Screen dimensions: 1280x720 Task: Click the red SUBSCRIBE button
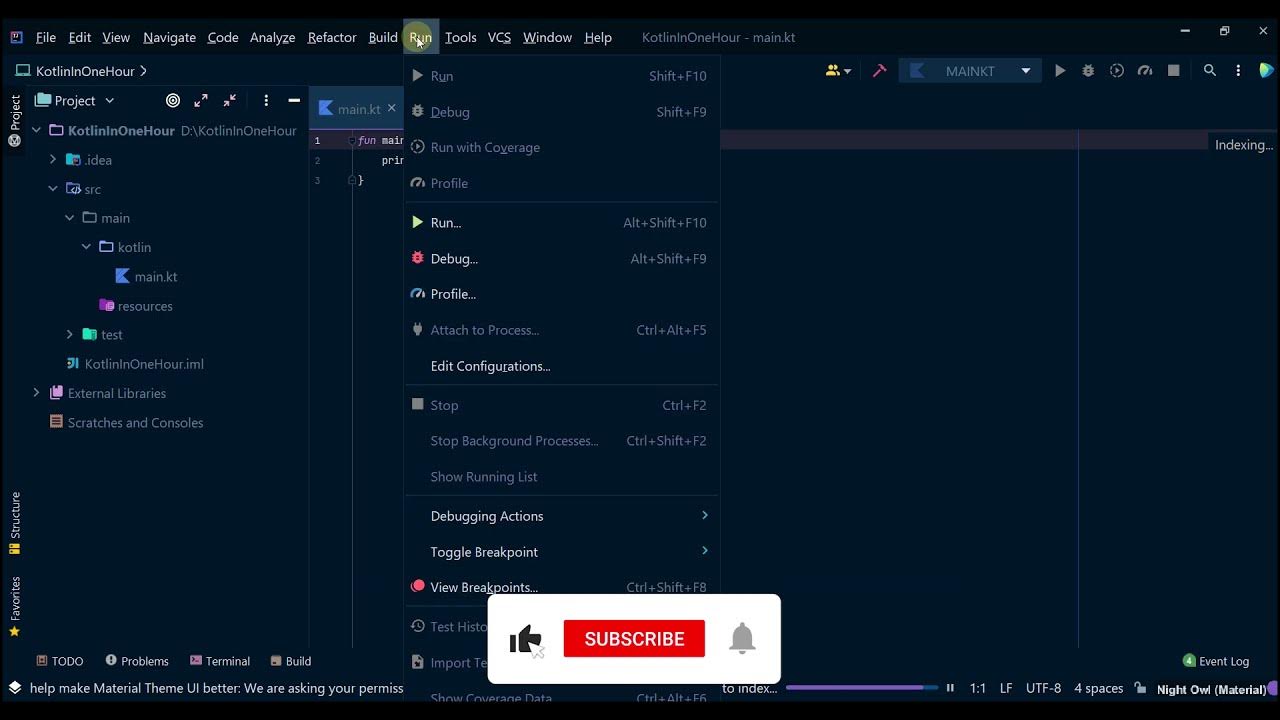[x=634, y=639]
